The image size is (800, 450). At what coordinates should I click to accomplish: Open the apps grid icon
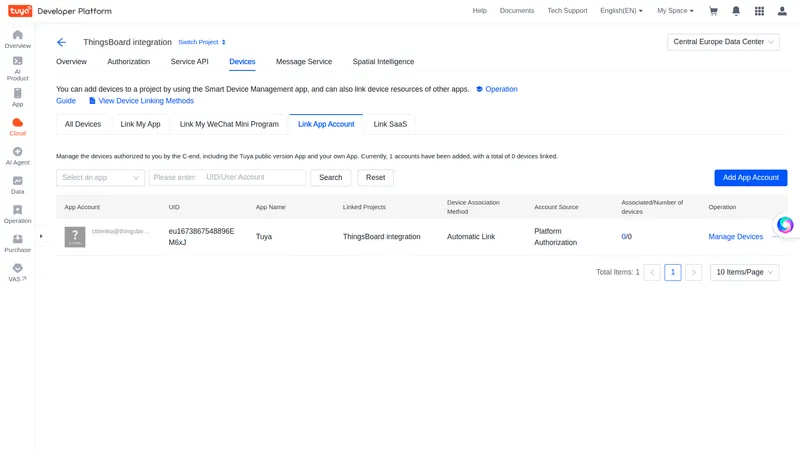point(759,11)
